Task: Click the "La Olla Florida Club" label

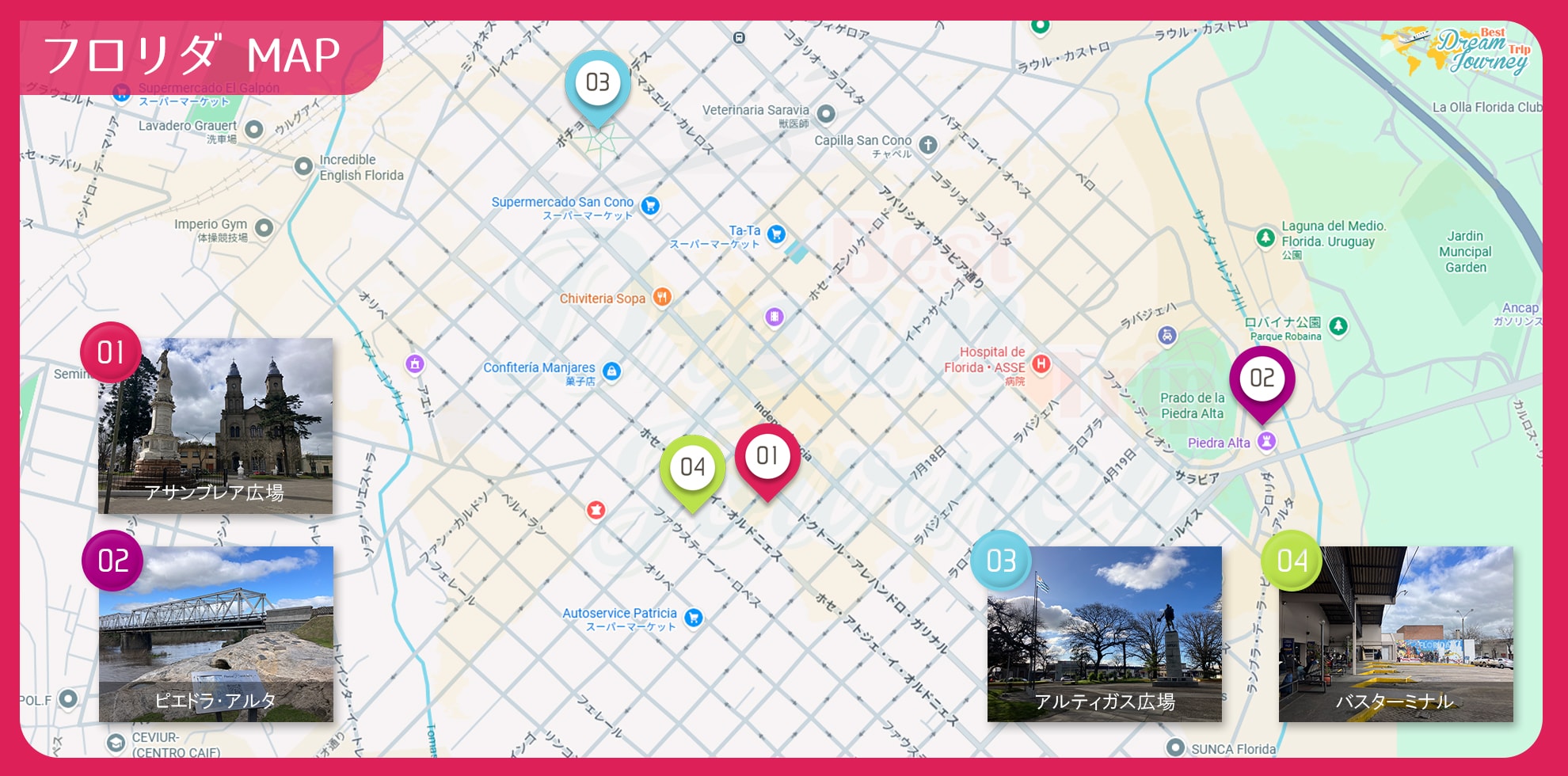Action: 1487,107
